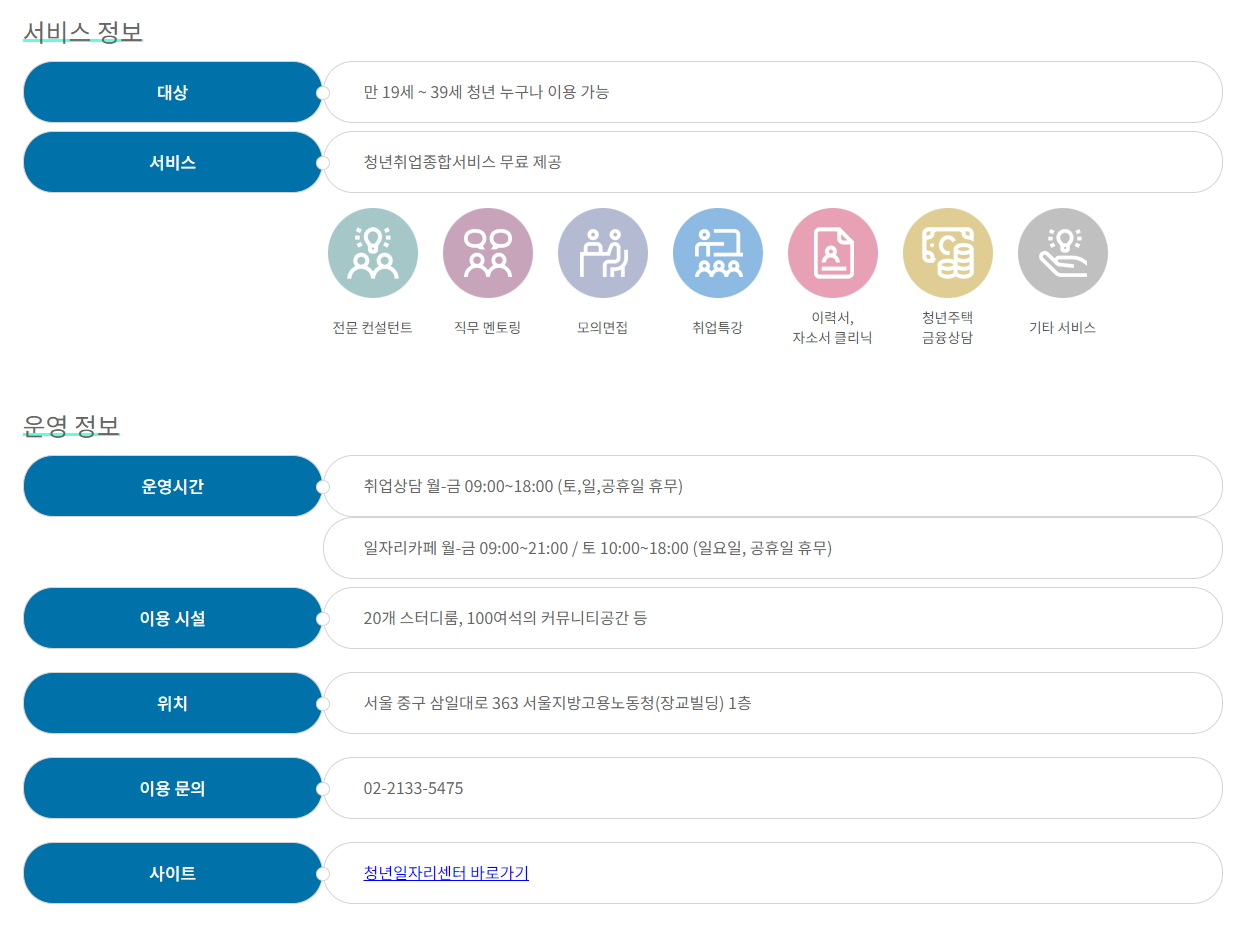1239x943 pixels.
Task: Open the 모의면접 interview icon
Action: (x=602, y=253)
